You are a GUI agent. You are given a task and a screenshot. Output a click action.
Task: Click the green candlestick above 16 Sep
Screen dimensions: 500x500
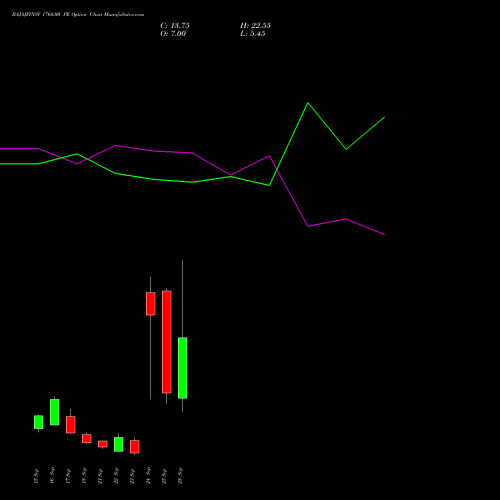(x=55, y=412)
